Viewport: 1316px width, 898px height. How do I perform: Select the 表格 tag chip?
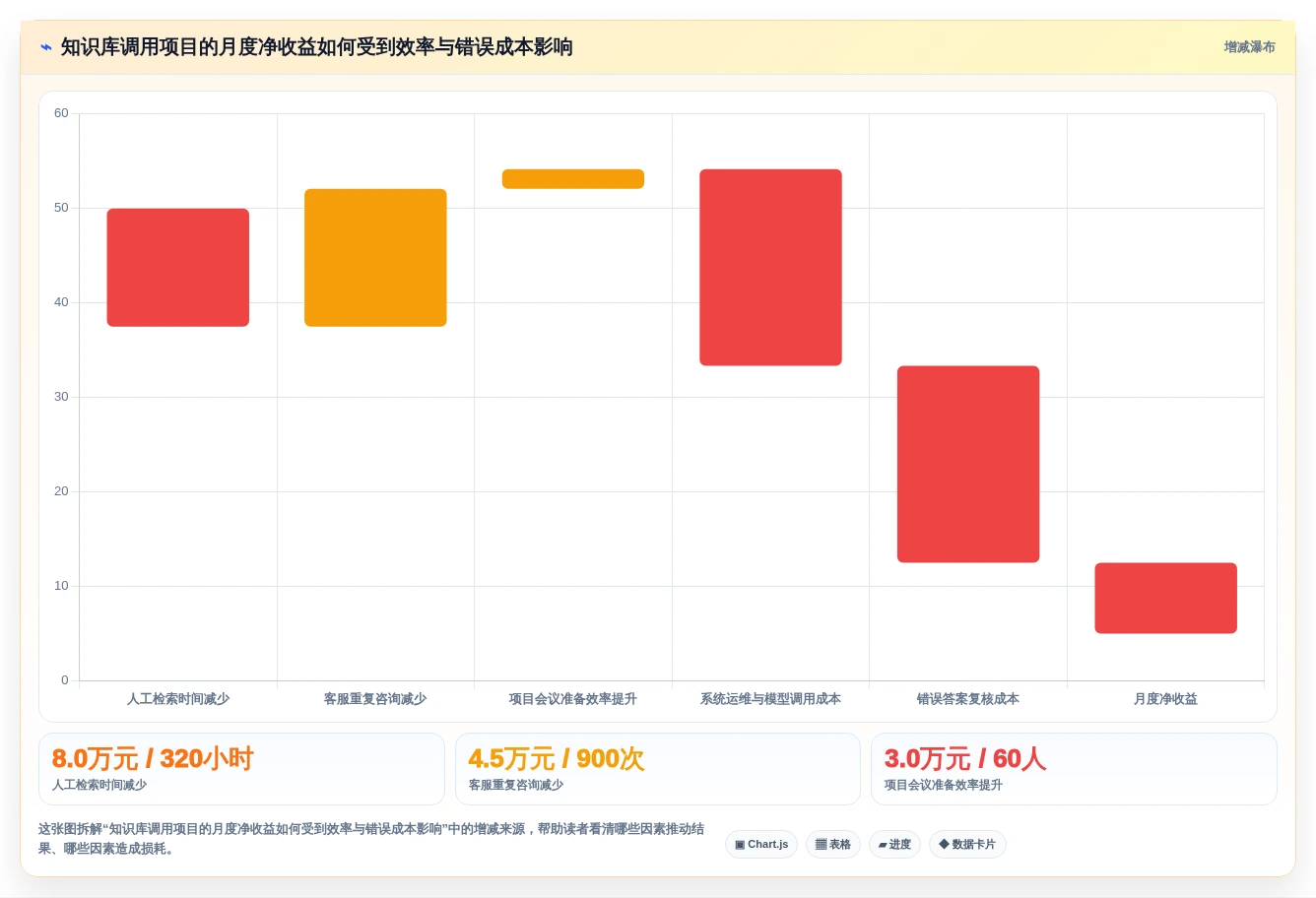pyautogui.click(x=833, y=845)
